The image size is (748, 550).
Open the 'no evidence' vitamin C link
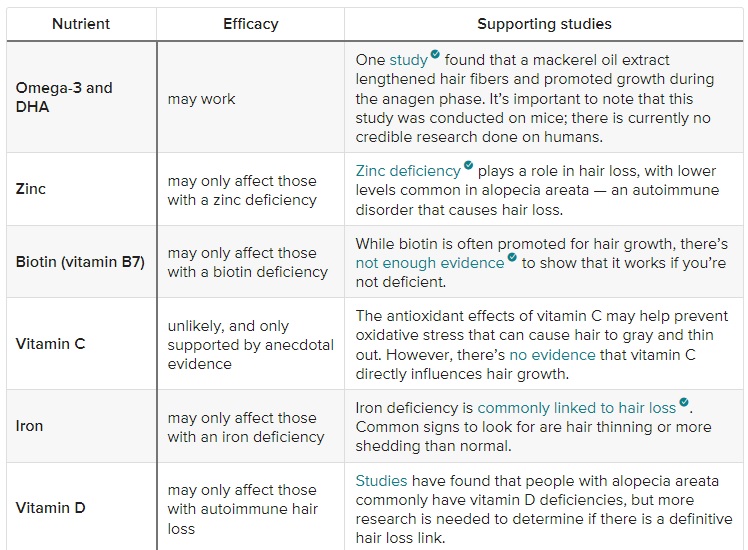point(552,355)
